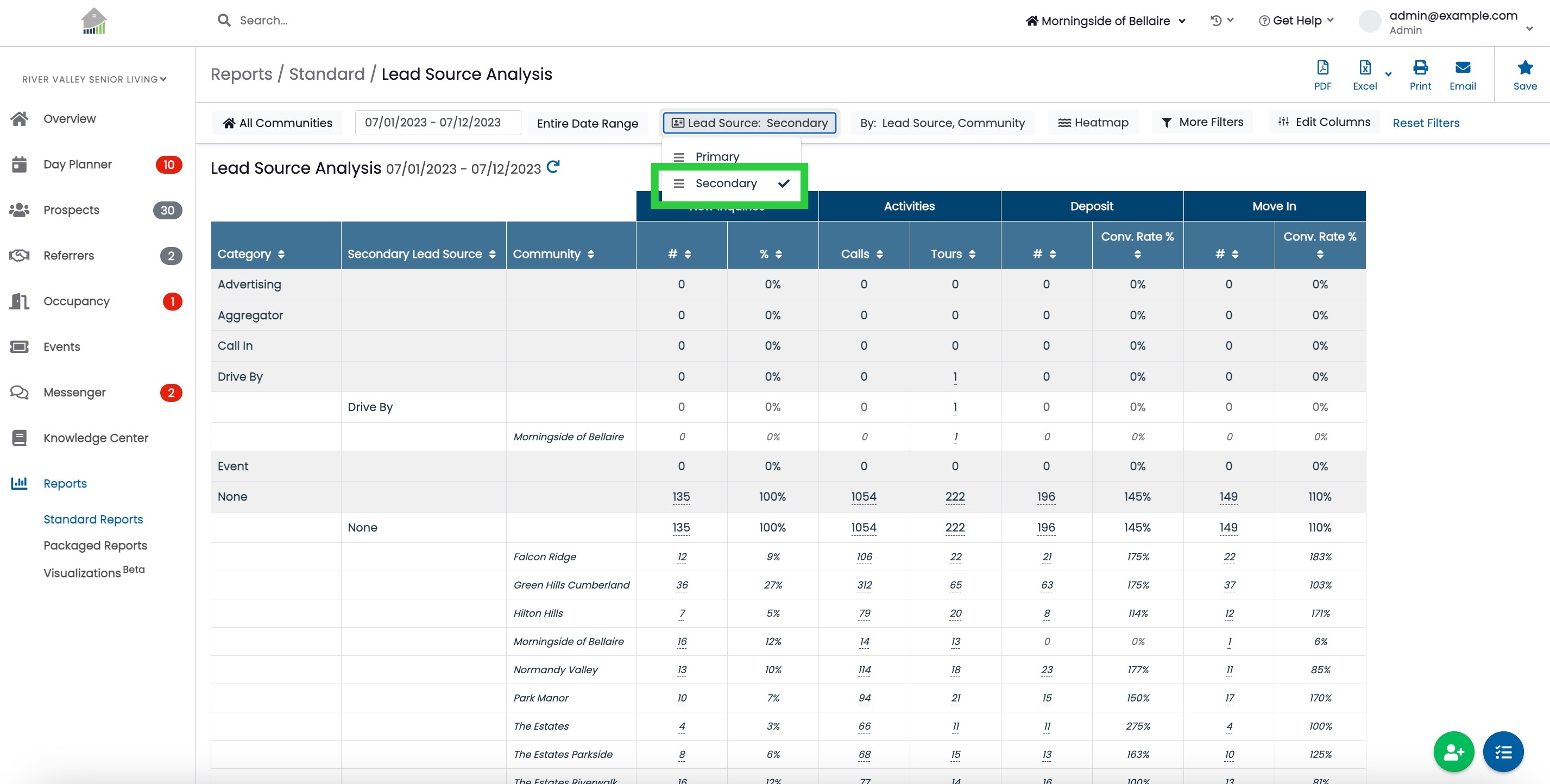The width and height of the screenshot is (1550, 784).
Task: Toggle the Heatmap view
Action: (x=1093, y=122)
